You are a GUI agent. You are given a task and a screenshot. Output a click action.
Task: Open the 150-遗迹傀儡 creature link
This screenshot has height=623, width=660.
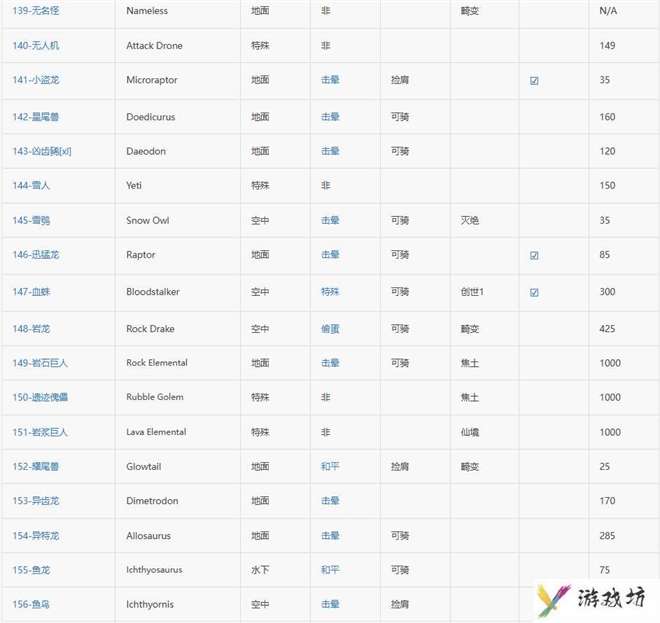40,397
